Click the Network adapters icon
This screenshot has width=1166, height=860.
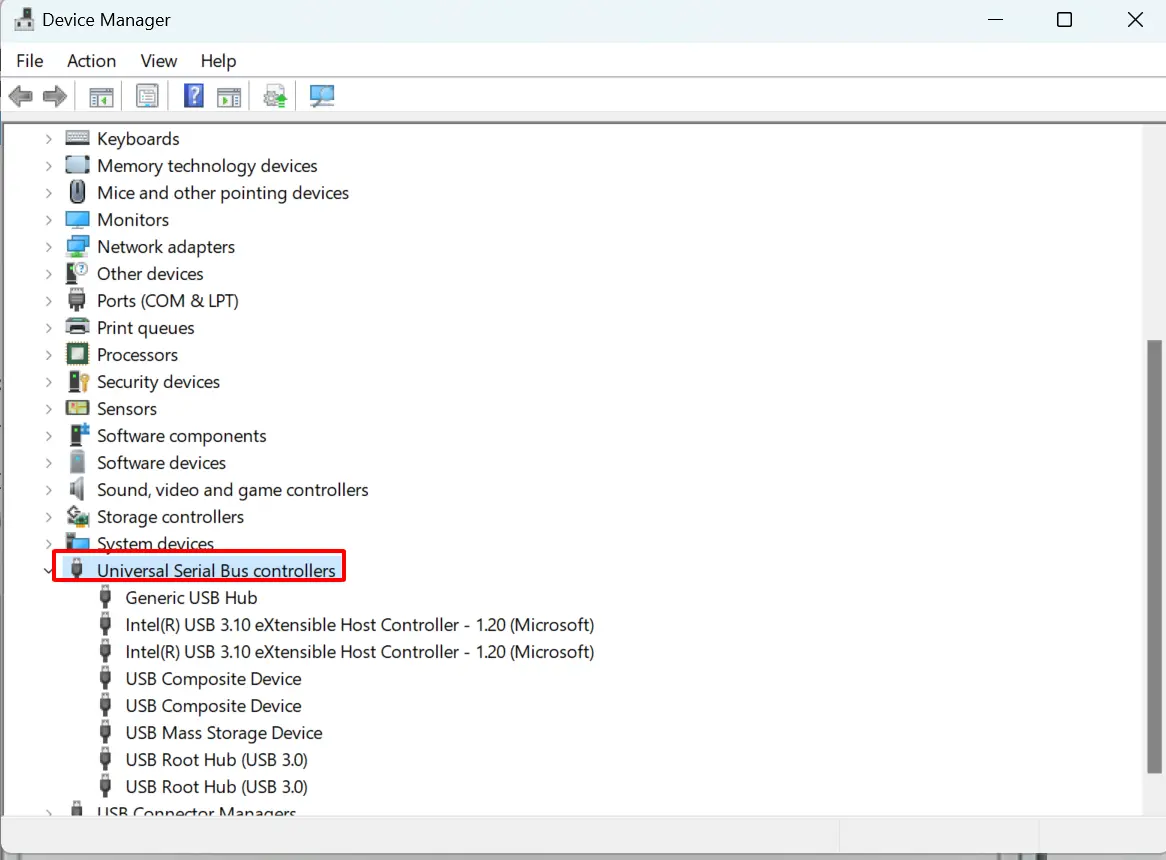pos(77,246)
